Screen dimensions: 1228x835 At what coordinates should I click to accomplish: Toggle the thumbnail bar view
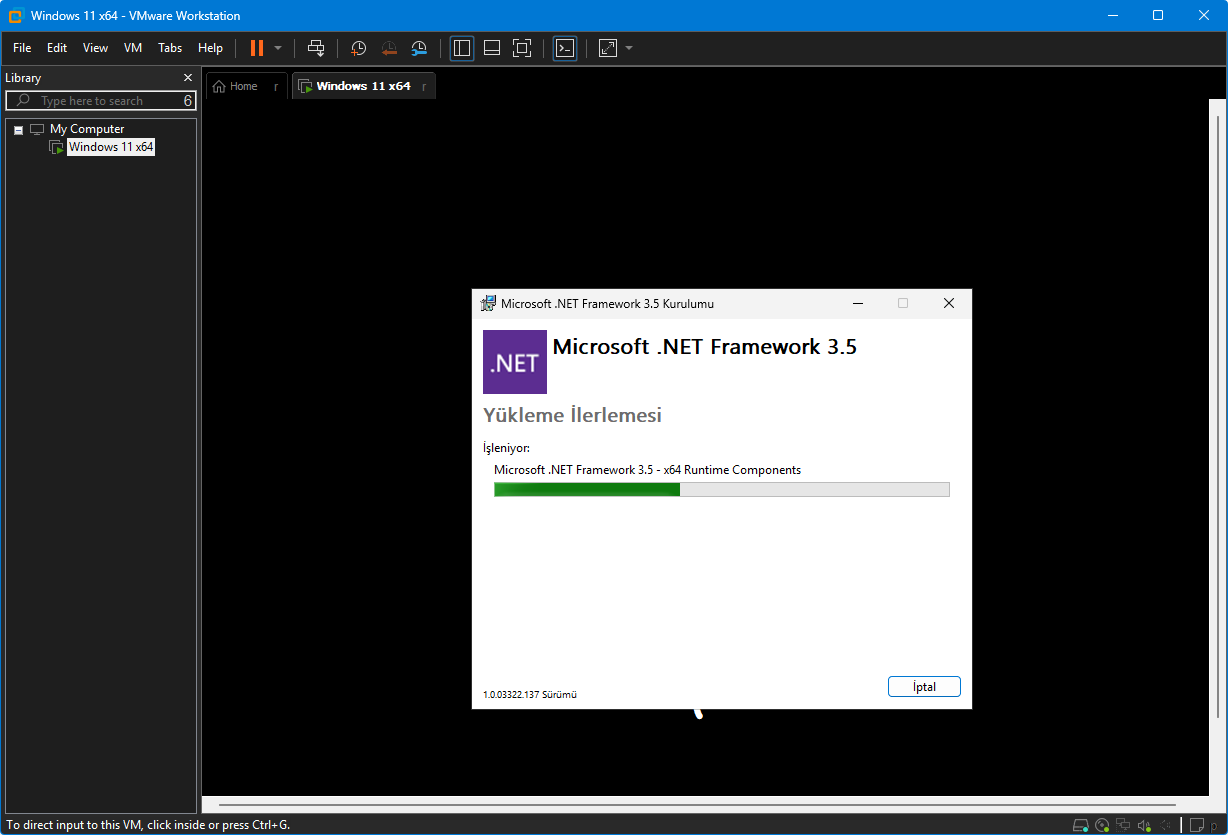pyautogui.click(x=492, y=48)
